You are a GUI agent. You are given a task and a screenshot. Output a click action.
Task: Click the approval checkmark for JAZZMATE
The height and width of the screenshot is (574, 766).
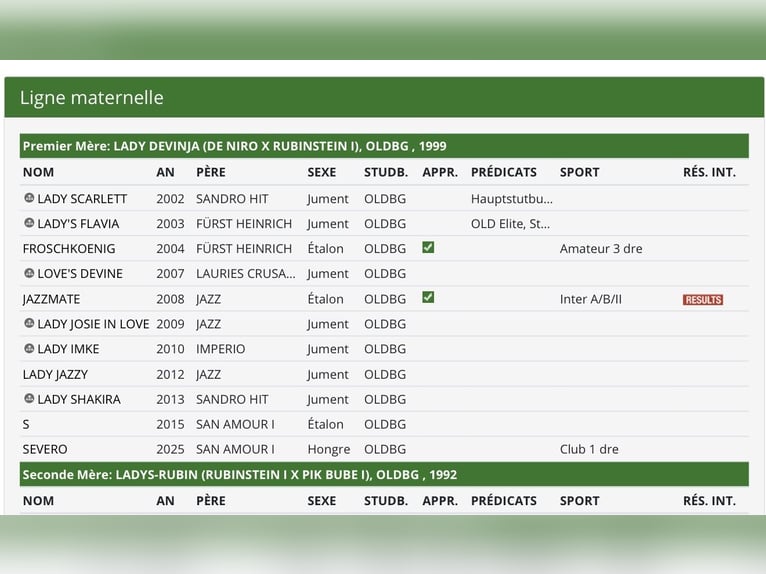coord(428,298)
